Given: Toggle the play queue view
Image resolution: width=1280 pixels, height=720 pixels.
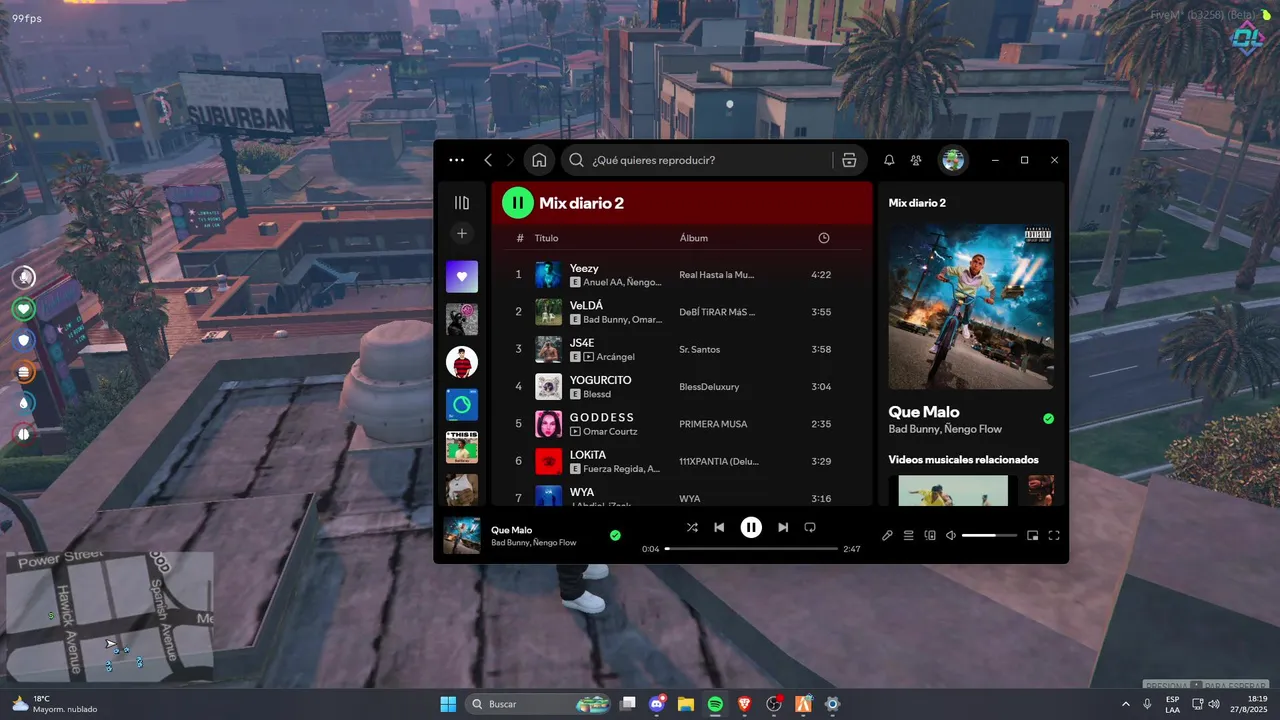Looking at the screenshot, I should point(909,536).
